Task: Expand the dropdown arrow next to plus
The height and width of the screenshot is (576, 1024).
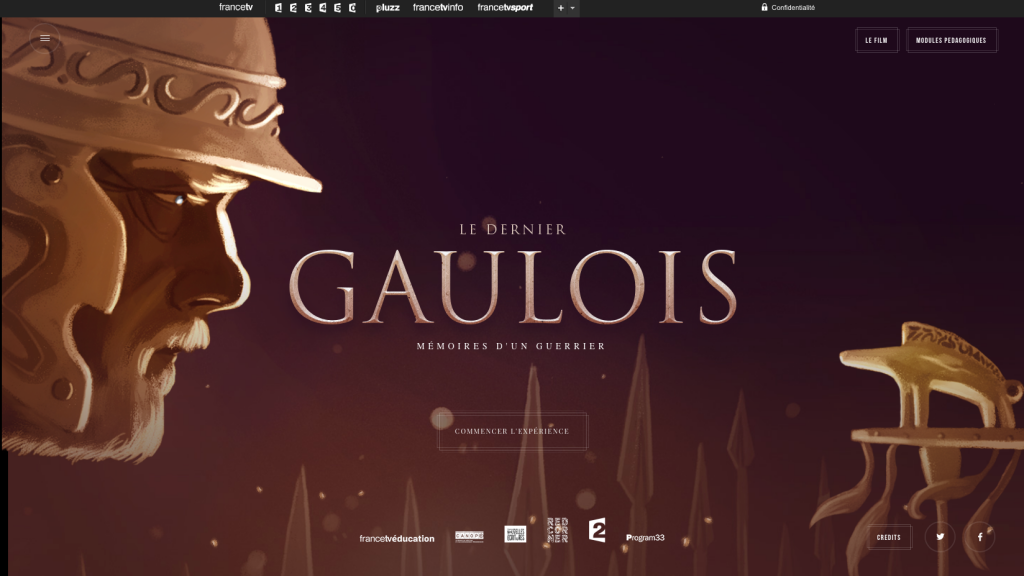Action: pos(573,8)
